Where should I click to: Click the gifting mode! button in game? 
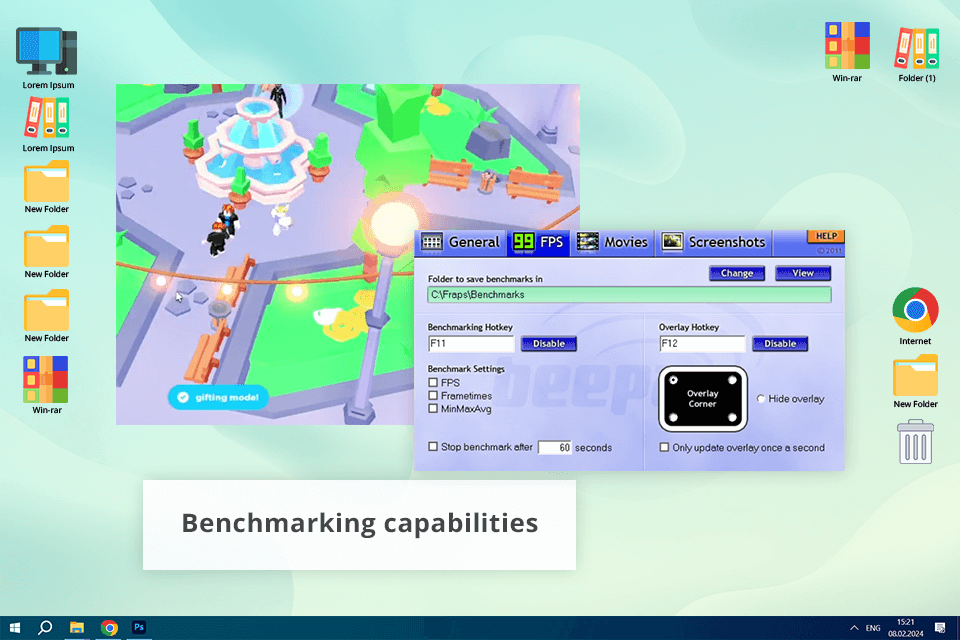(218, 397)
